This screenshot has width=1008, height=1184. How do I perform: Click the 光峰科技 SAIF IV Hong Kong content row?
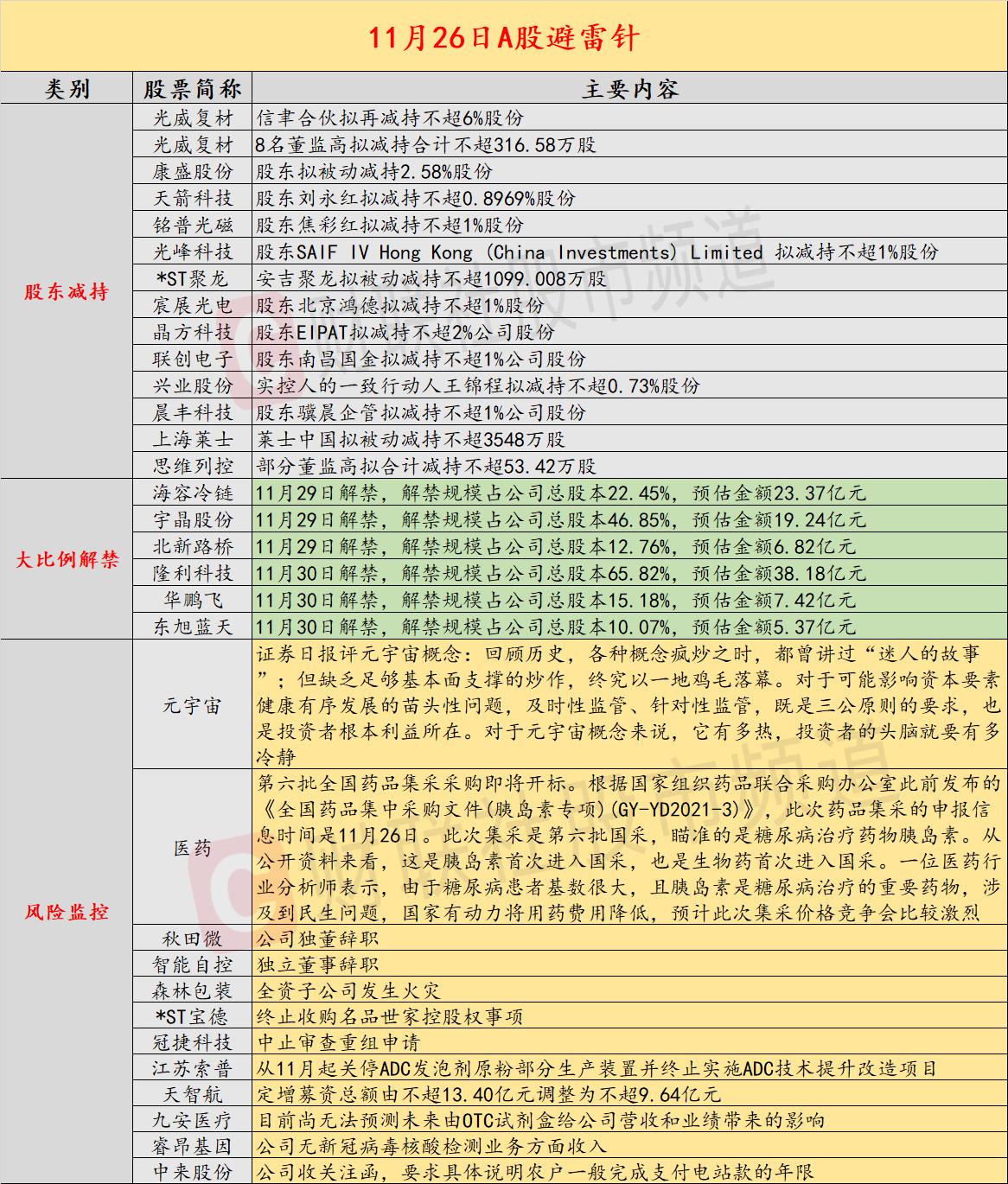coord(629,251)
